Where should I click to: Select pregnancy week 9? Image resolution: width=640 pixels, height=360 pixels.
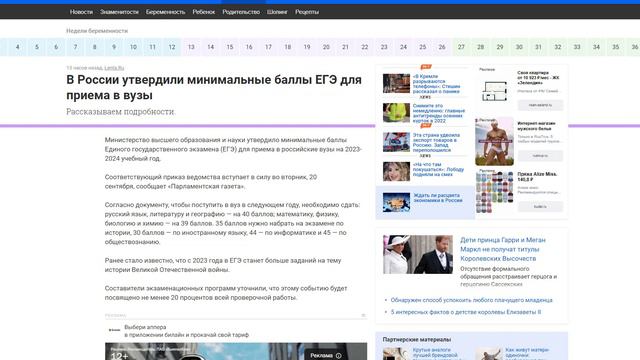click(x=114, y=47)
